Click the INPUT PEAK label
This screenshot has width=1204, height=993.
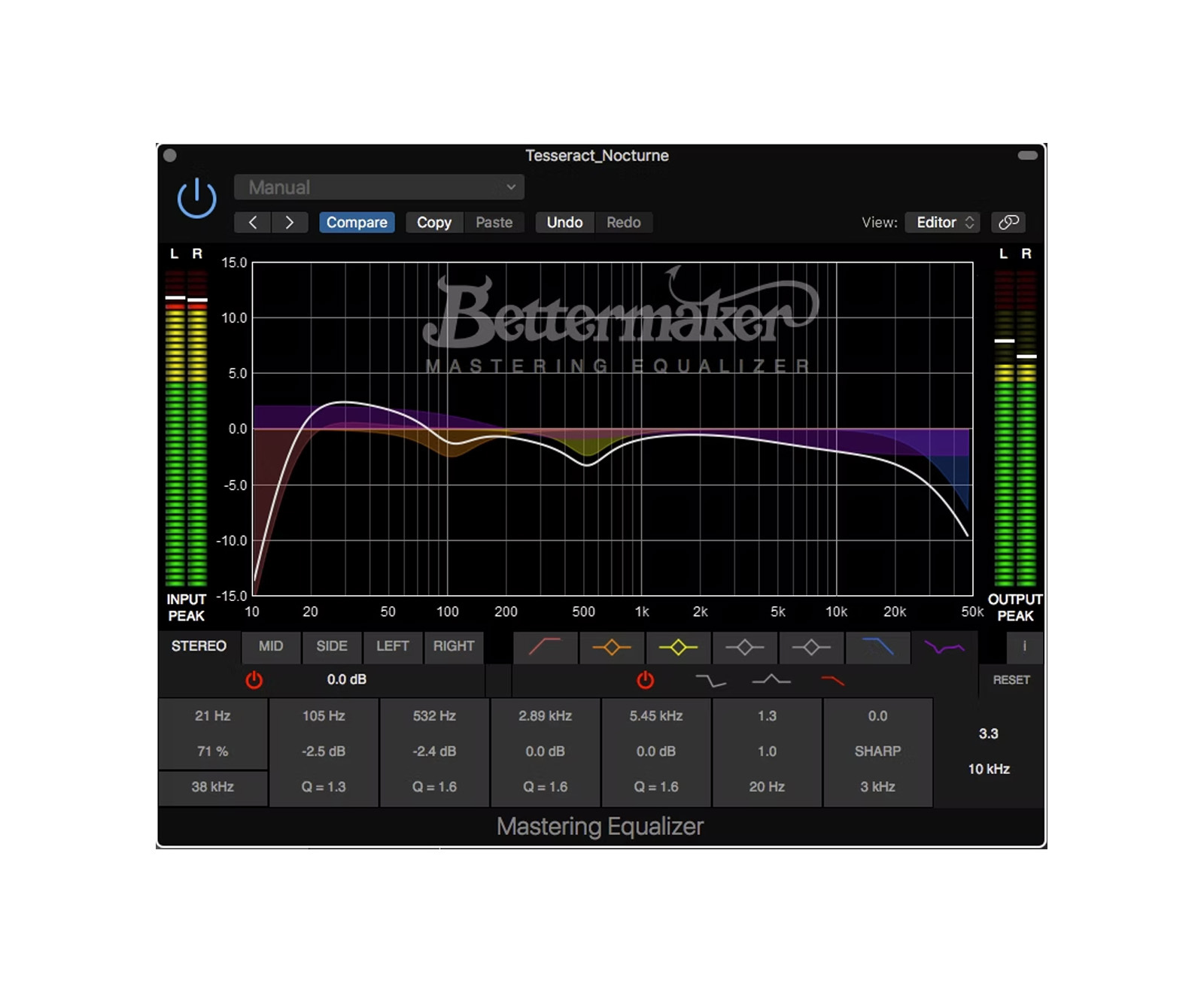click(186, 608)
